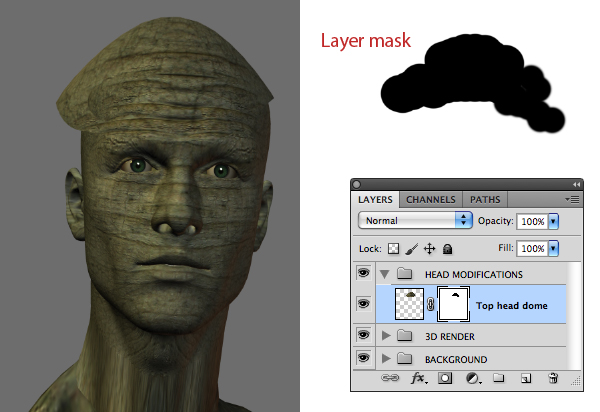Open the Fill slider arrow
The height and width of the screenshot is (412, 600).
click(x=553, y=248)
